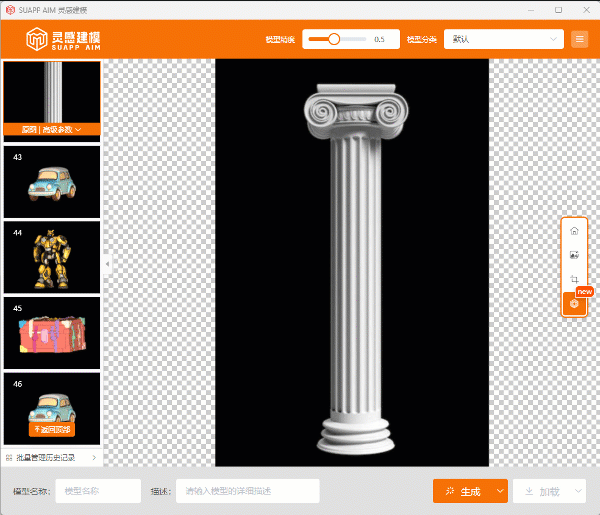The image size is (600, 515).
Task: Focus the model description input field
Action: [248, 491]
